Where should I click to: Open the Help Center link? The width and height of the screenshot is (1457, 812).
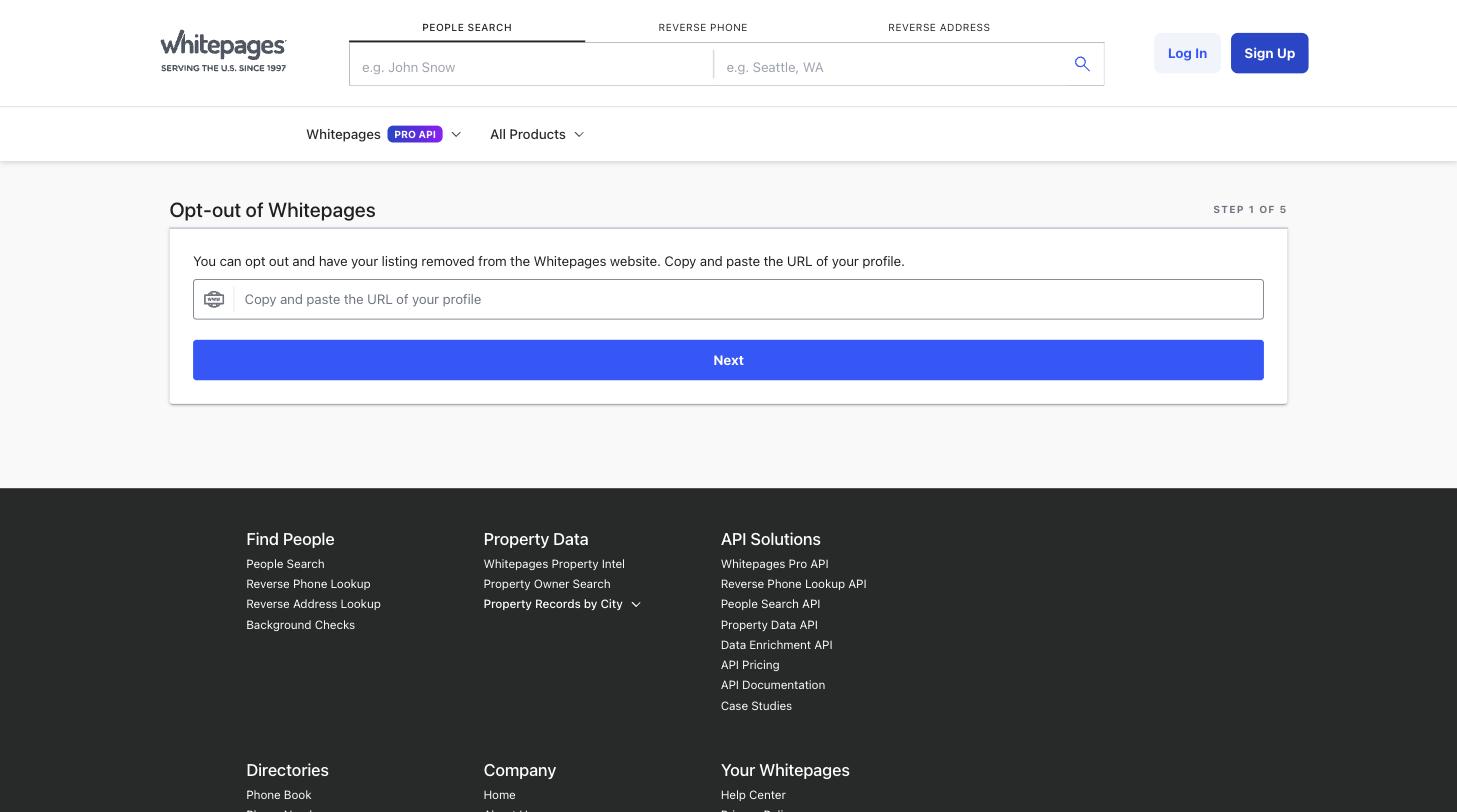click(x=753, y=795)
